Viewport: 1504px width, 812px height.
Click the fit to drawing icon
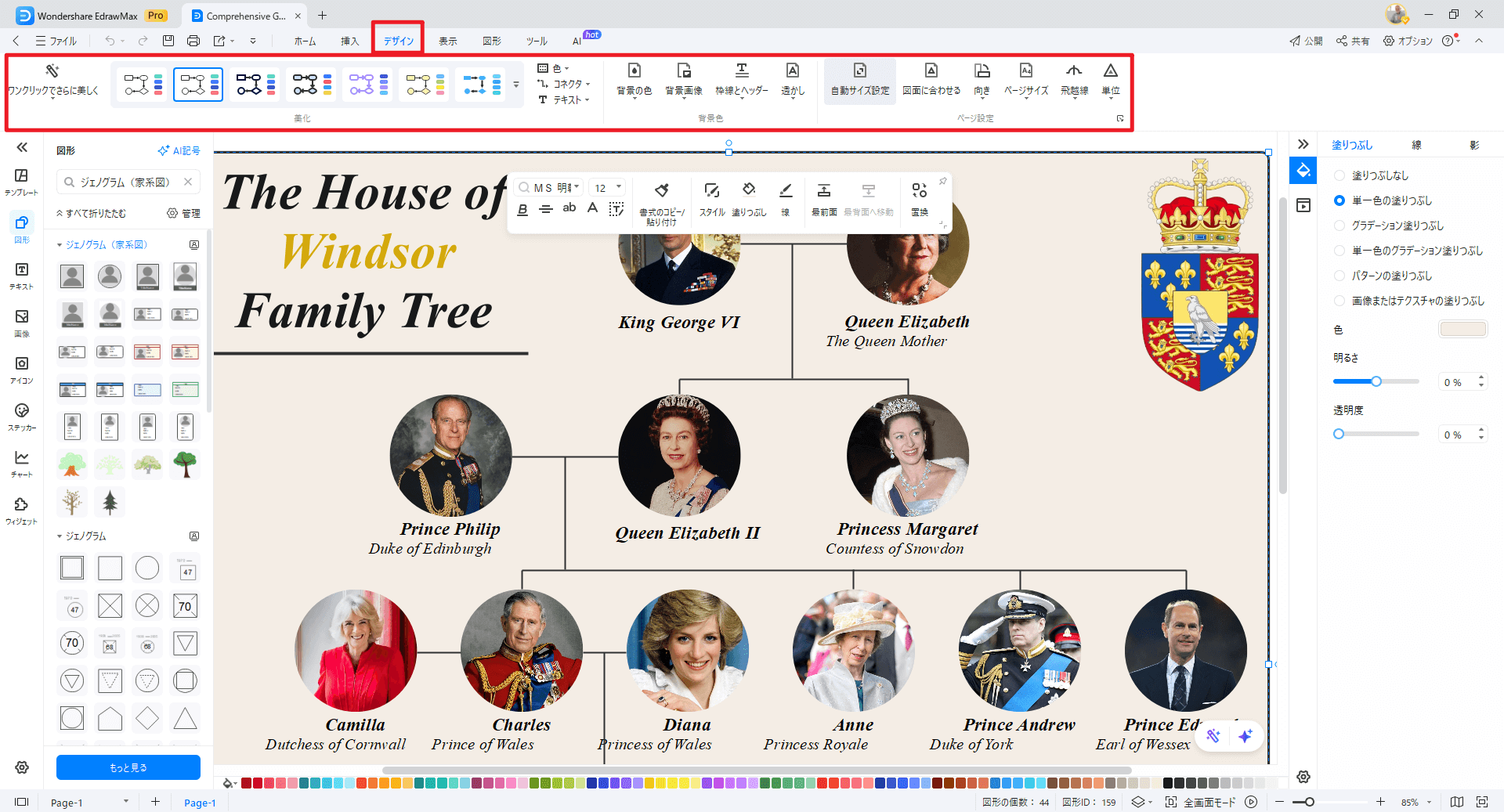click(x=931, y=70)
